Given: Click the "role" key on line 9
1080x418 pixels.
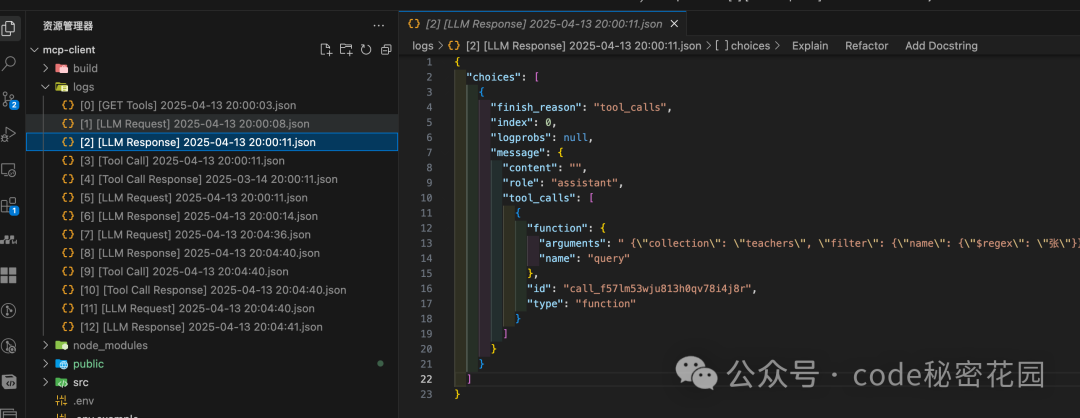Looking at the screenshot, I should point(522,182).
